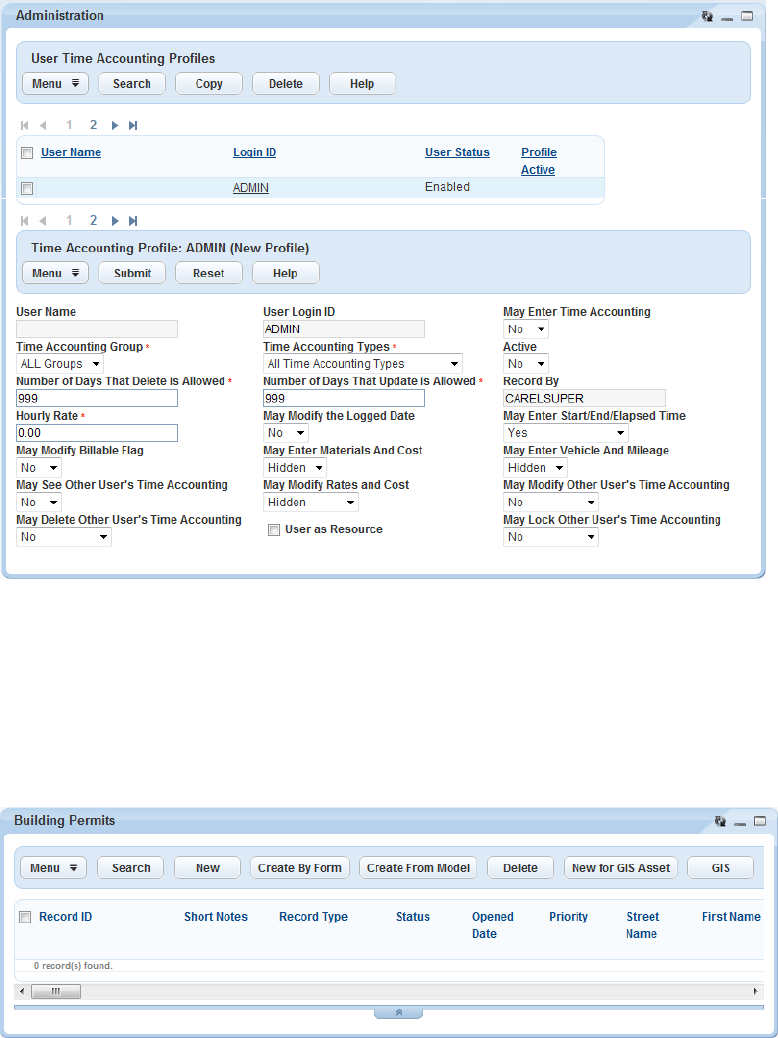Open Menu in User Time Accounting Profiles
Viewport: 778px width, 1038px height.
point(56,83)
